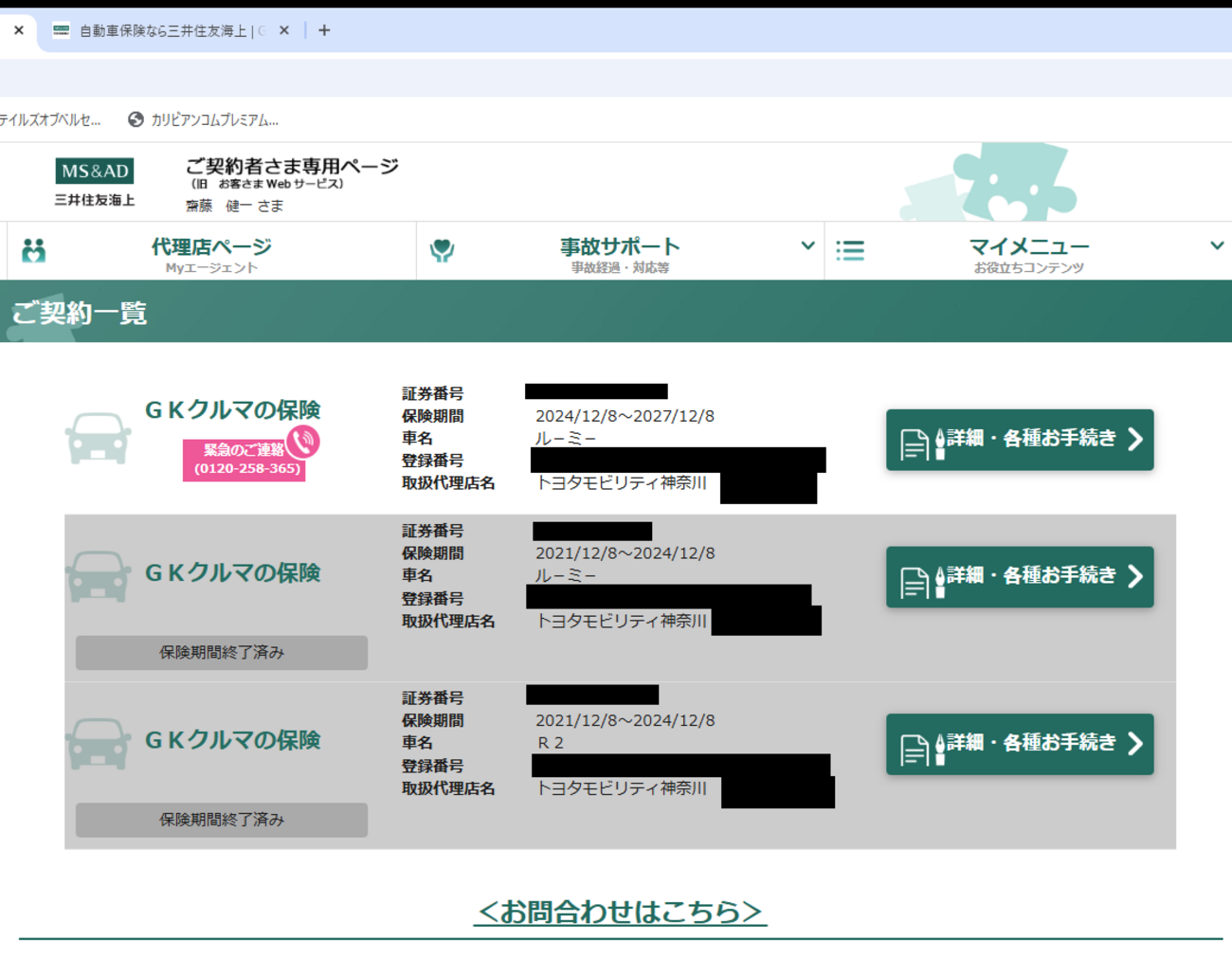This screenshot has width=1232, height=959.
Task: Click the car icon of the R2 contract
Action: (98, 743)
